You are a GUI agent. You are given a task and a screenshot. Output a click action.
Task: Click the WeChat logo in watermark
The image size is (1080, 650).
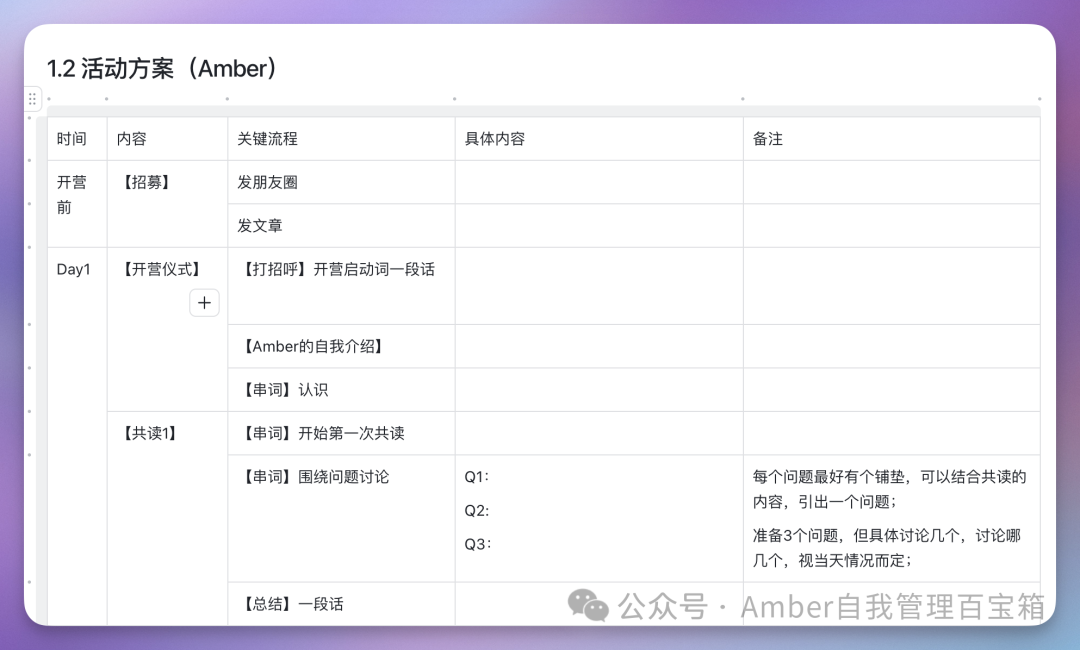tap(588, 605)
